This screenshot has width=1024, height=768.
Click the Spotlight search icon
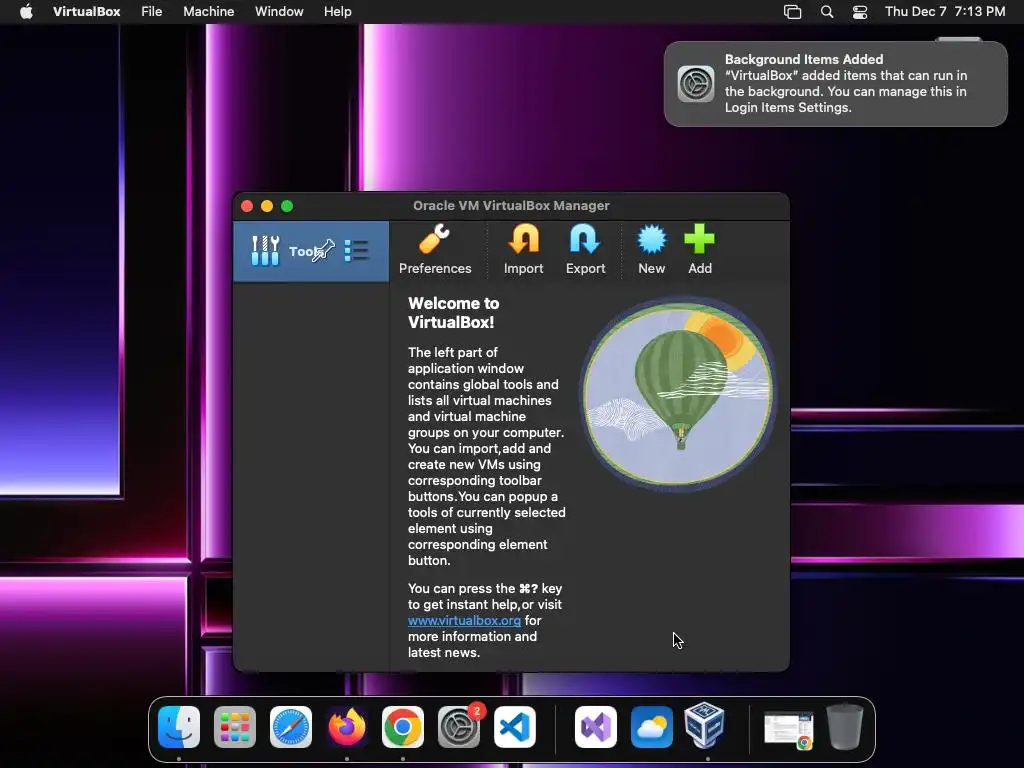click(827, 12)
